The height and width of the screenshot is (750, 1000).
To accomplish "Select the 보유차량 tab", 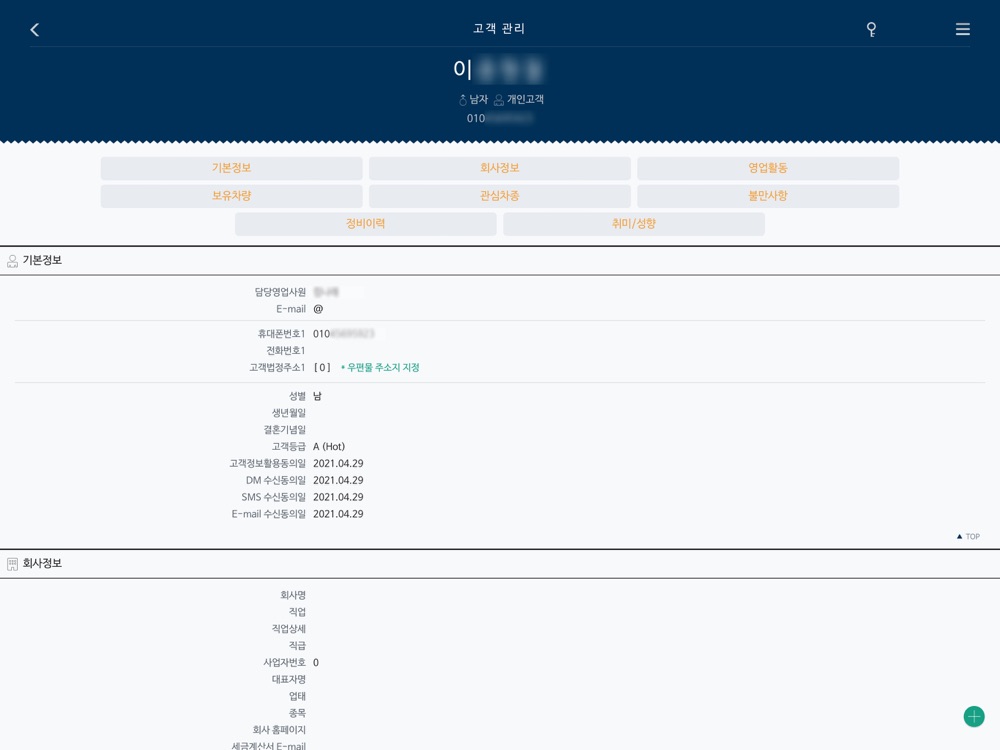I will coord(231,196).
